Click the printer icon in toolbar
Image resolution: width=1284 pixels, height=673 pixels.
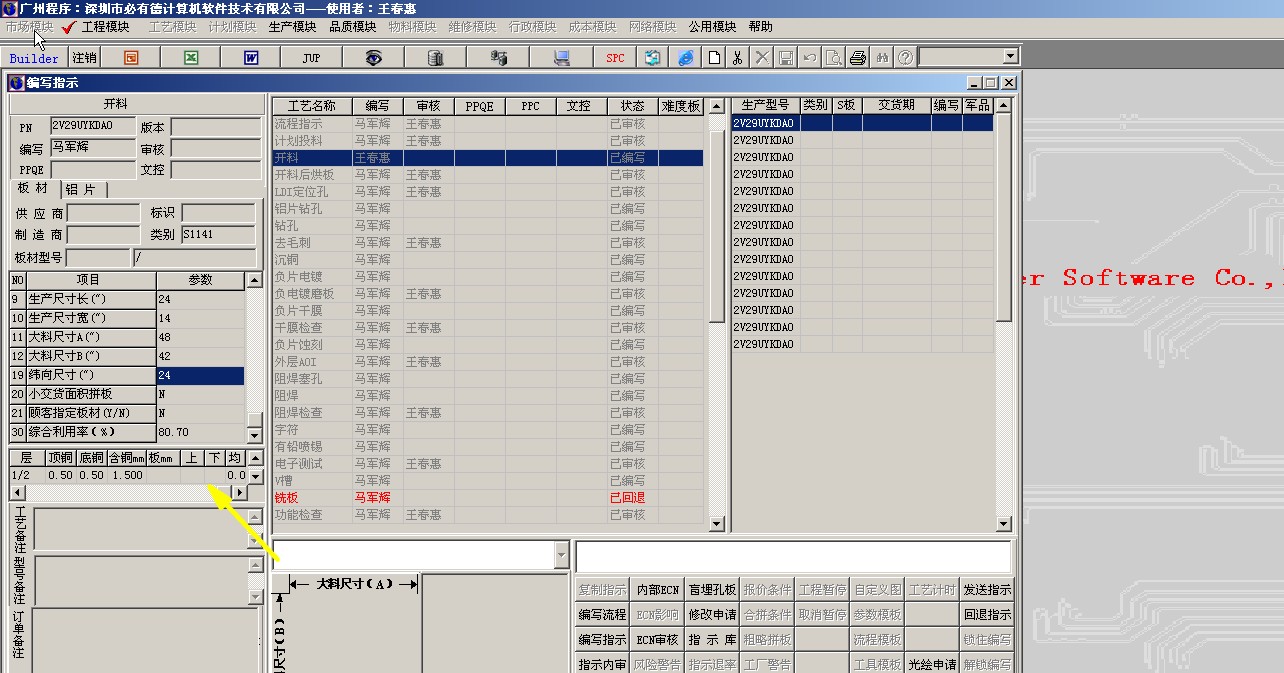pyautogui.click(x=857, y=58)
